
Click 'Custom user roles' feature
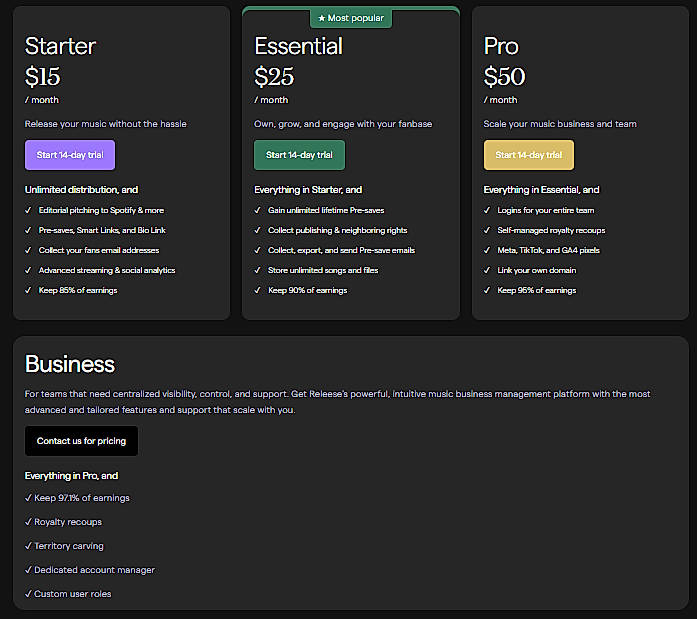tap(72, 594)
